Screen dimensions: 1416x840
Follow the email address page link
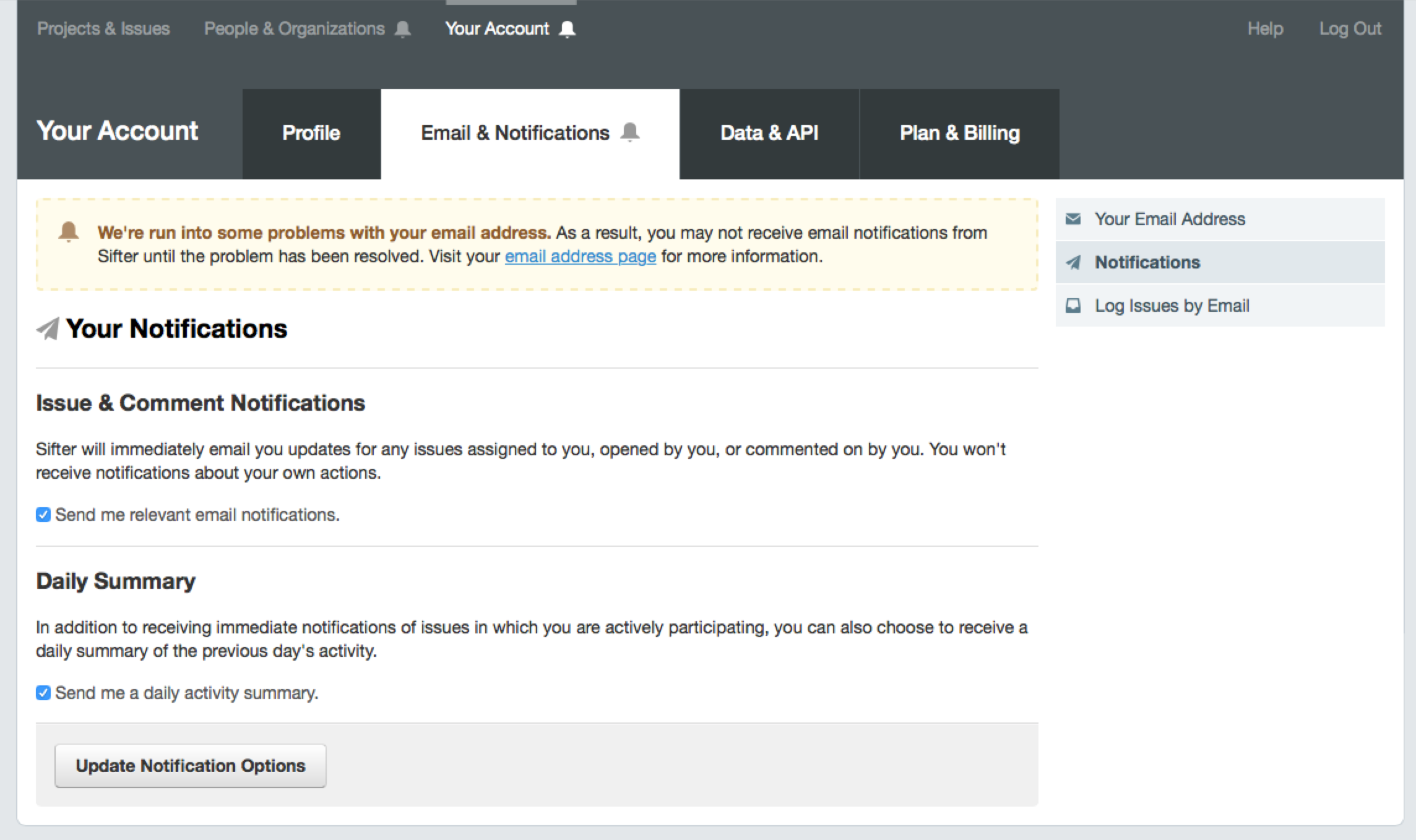(581, 256)
